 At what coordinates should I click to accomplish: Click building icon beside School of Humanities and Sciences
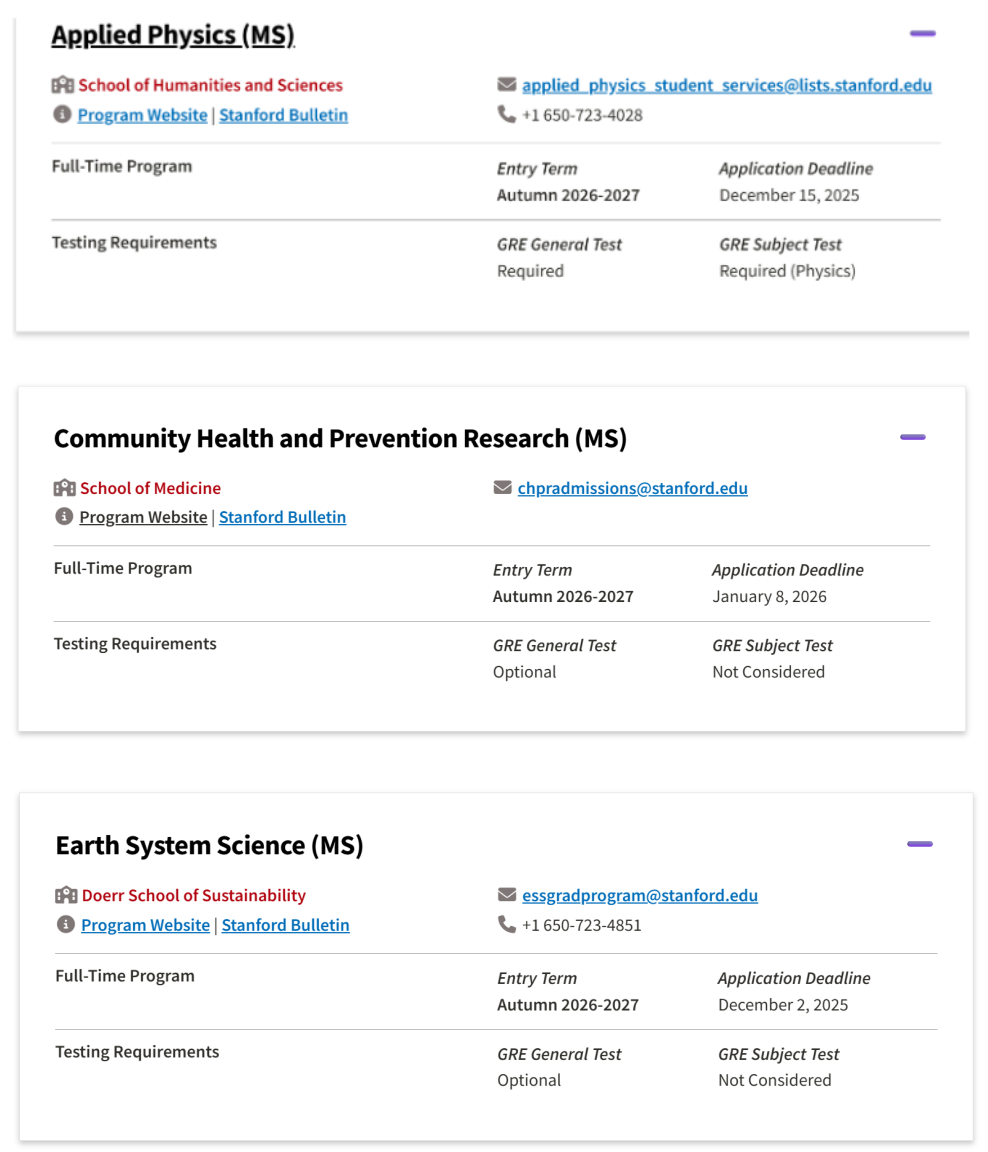coord(63,85)
